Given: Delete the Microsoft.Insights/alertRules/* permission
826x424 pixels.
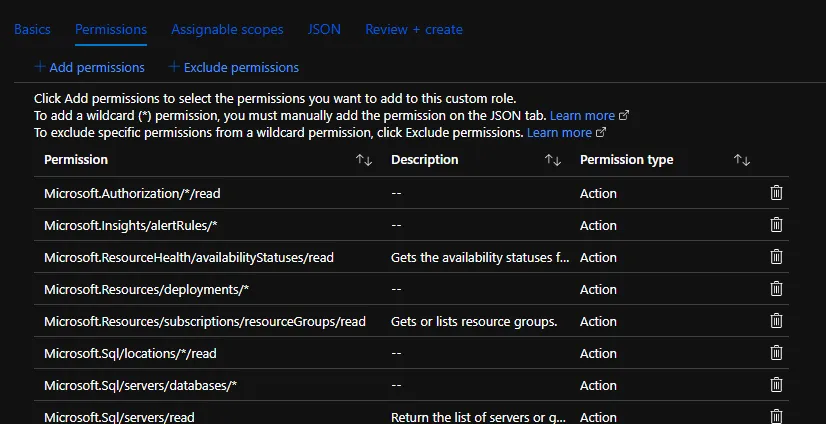Looking at the screenshot, I should pyautogui.click(x=776, y=225).
